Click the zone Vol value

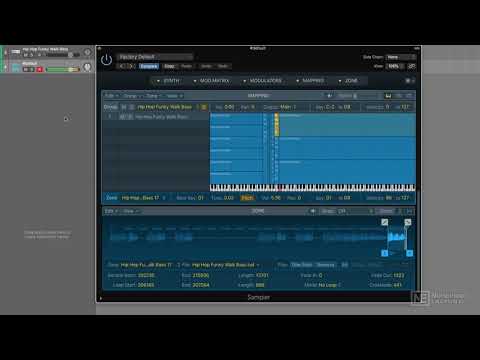click(276, 198)
